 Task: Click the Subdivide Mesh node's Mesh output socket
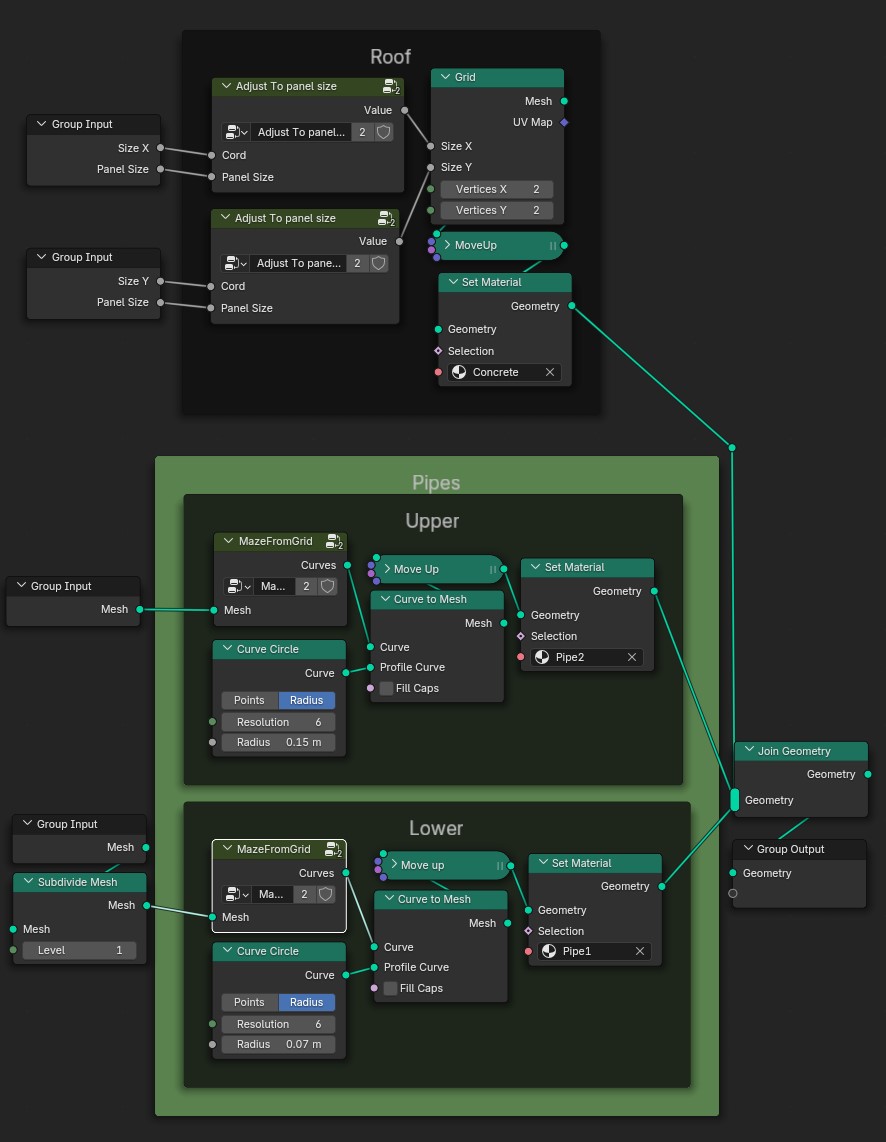(146, 905)
